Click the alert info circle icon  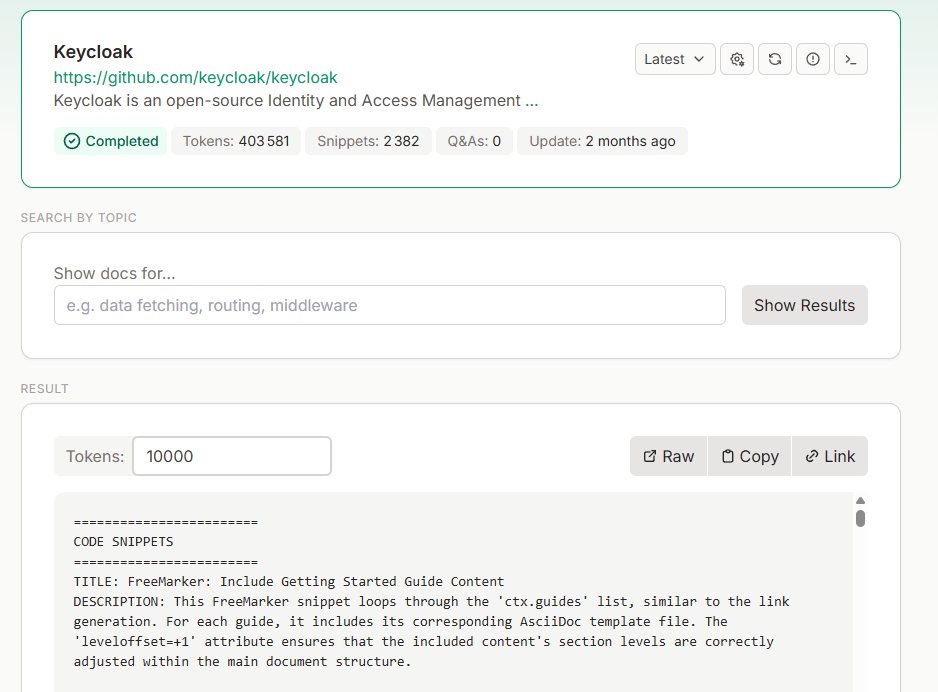(812, 59)
